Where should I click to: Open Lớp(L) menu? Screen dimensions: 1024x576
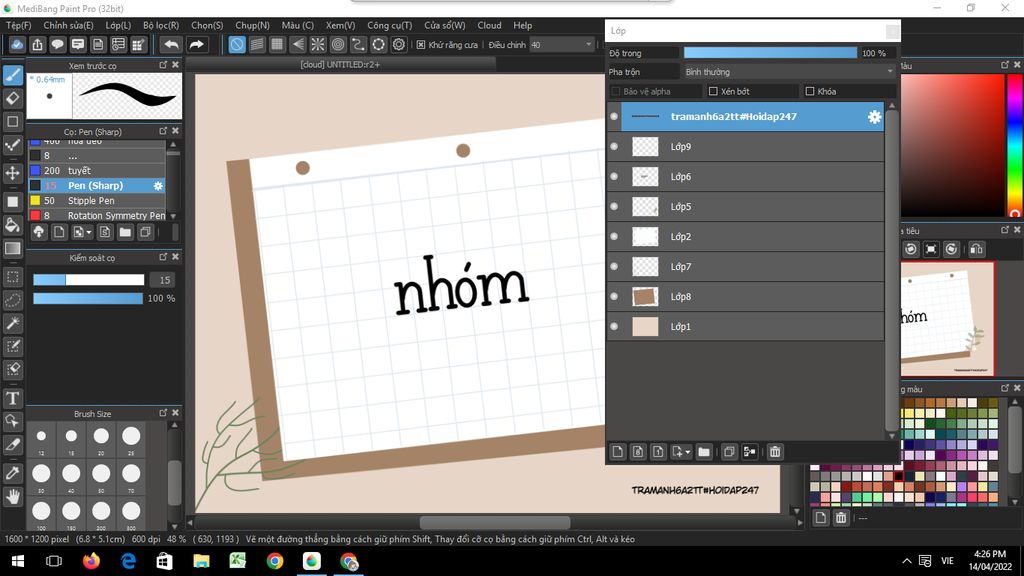click(x=118, y=25)
